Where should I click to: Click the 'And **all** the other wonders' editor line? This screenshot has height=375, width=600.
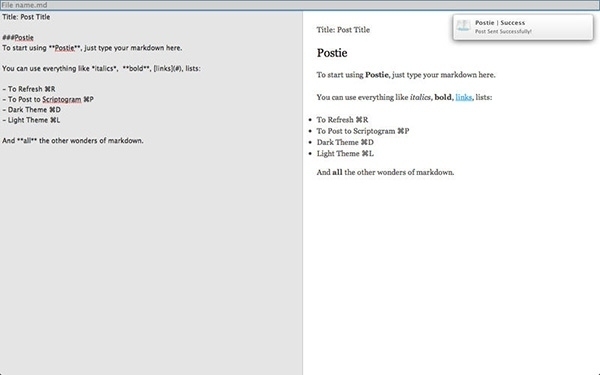coord(73,141)
